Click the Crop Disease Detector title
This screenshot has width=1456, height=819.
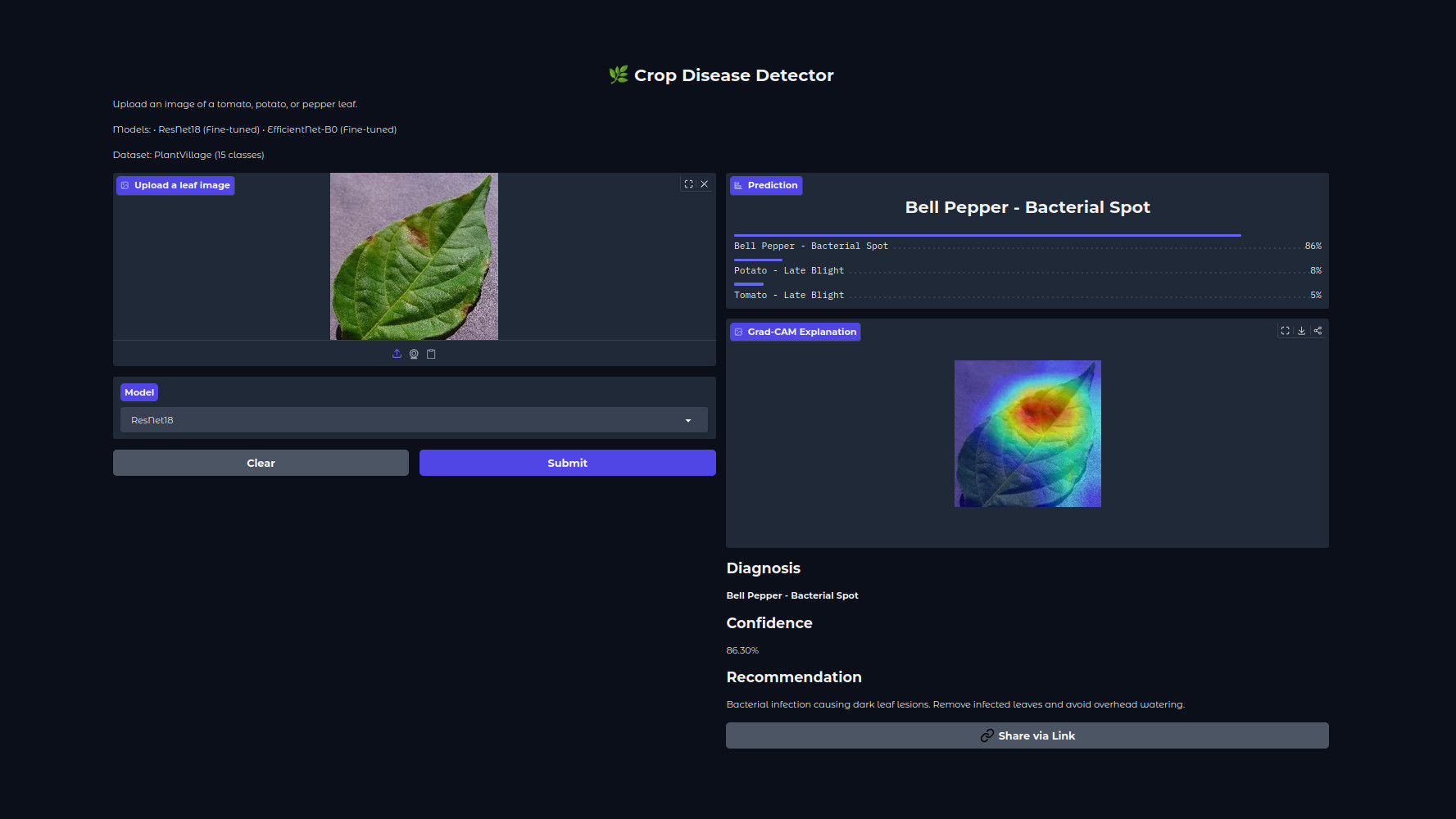(721, 75)
